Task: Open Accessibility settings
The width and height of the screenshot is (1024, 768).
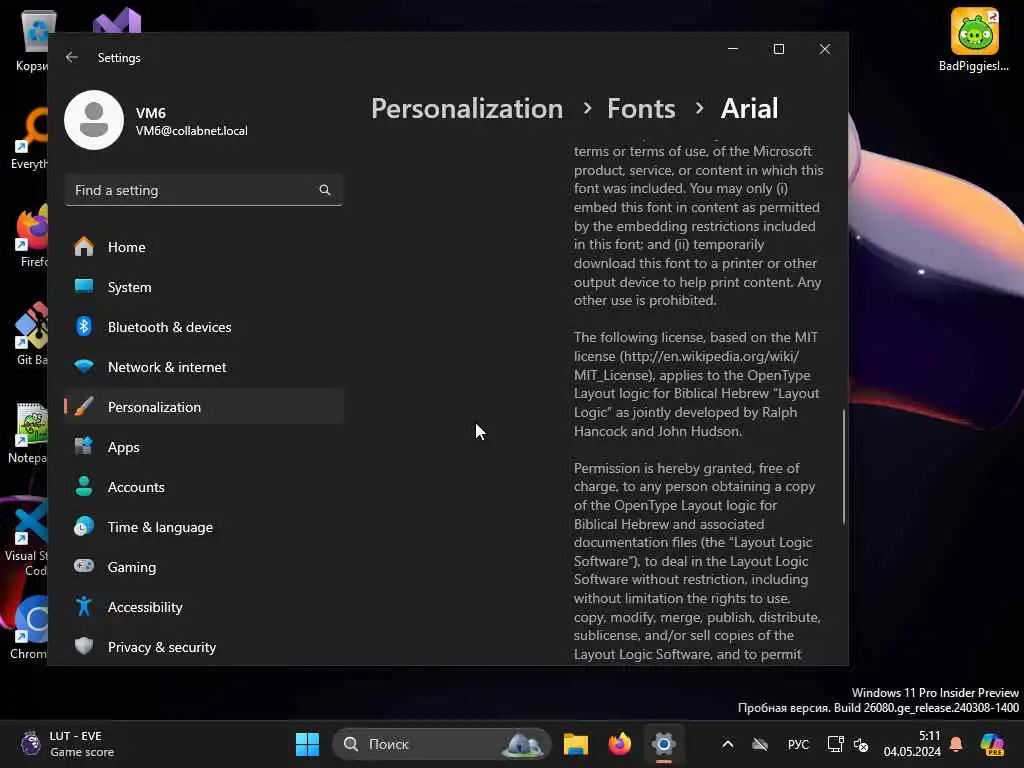Action: click(x=204, y=607)
